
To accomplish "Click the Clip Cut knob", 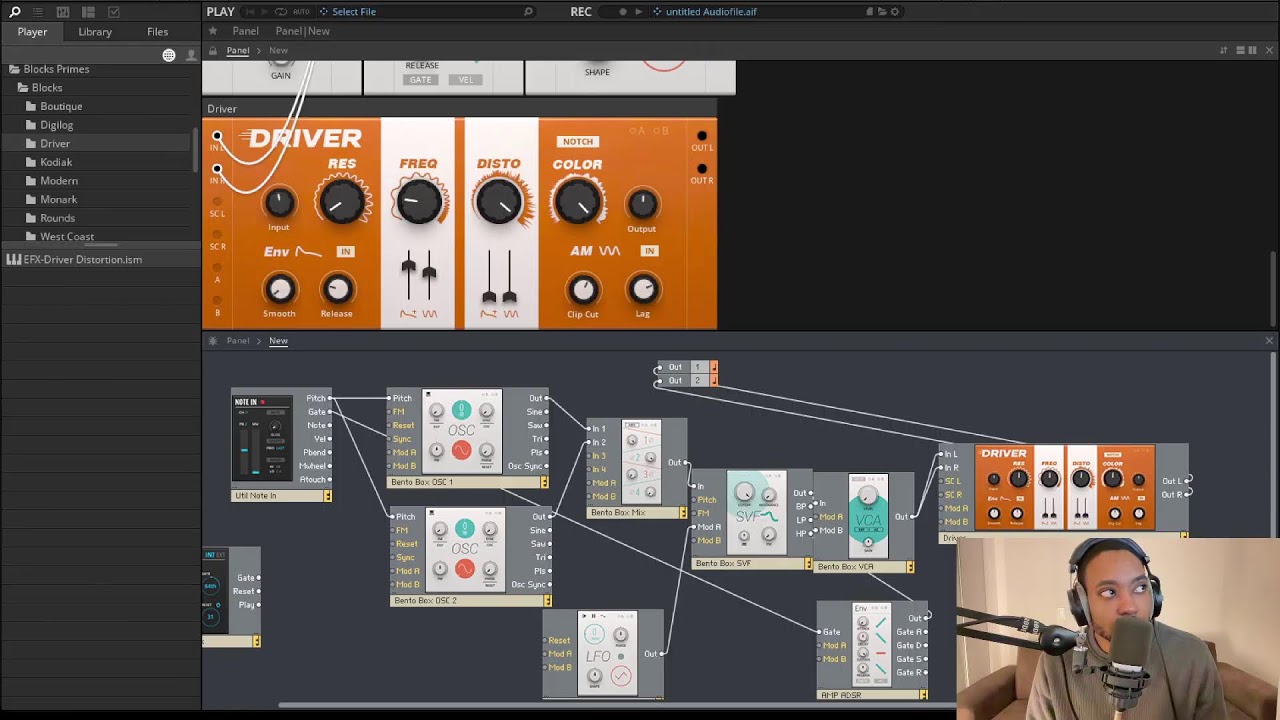I will (582, 290).
